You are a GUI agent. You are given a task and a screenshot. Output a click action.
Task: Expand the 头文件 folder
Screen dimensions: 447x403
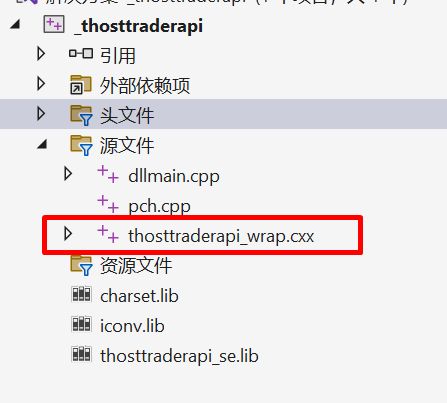(41, 114)
